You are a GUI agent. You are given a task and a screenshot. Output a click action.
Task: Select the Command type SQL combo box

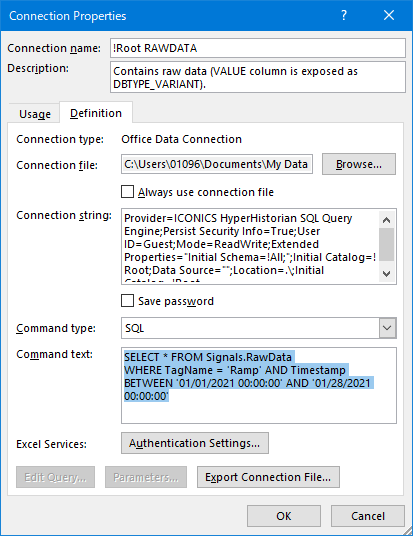point(259,328)
